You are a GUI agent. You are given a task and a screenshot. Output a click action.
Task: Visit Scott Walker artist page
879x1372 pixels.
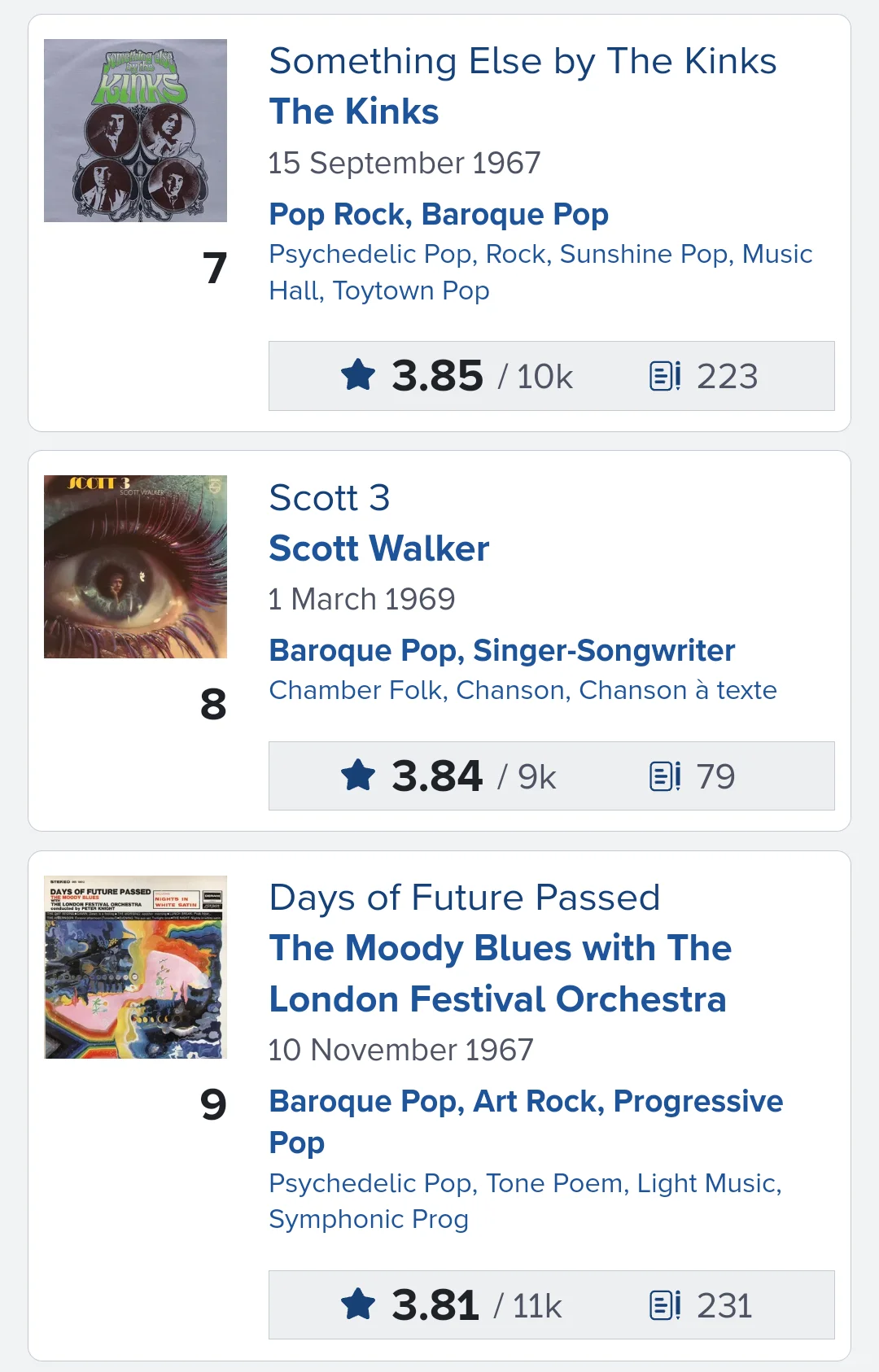(x=379, y=548)
